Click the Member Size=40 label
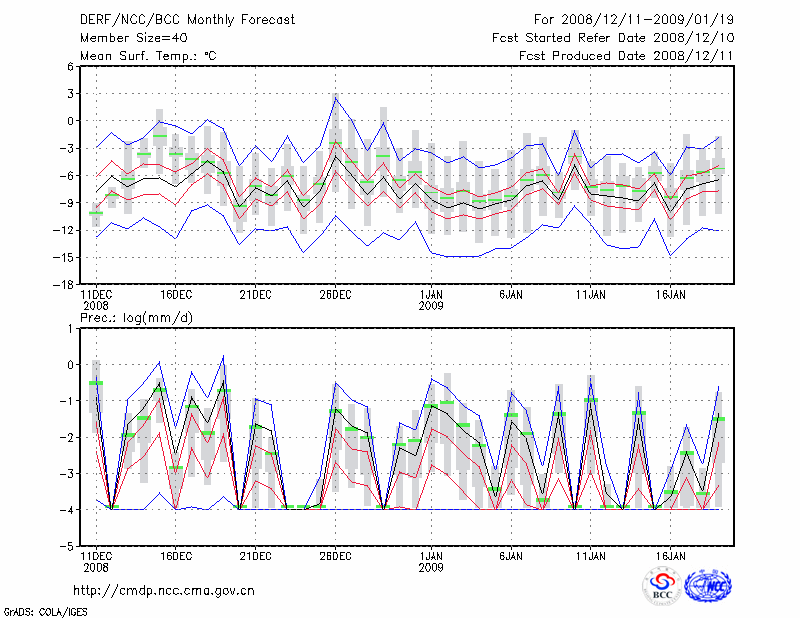 tap(128, 37)
